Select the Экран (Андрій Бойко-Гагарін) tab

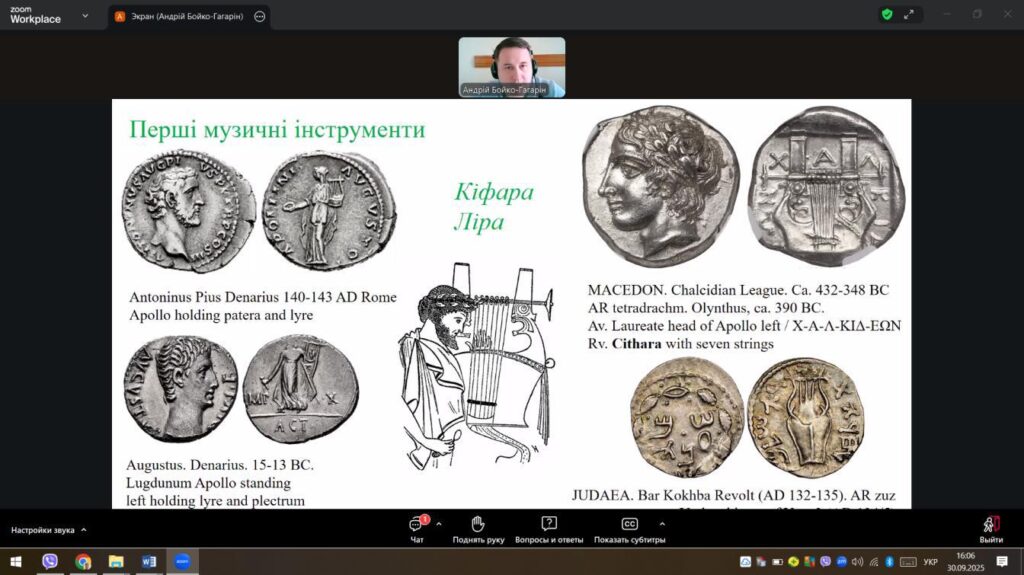tap(180, 17)
